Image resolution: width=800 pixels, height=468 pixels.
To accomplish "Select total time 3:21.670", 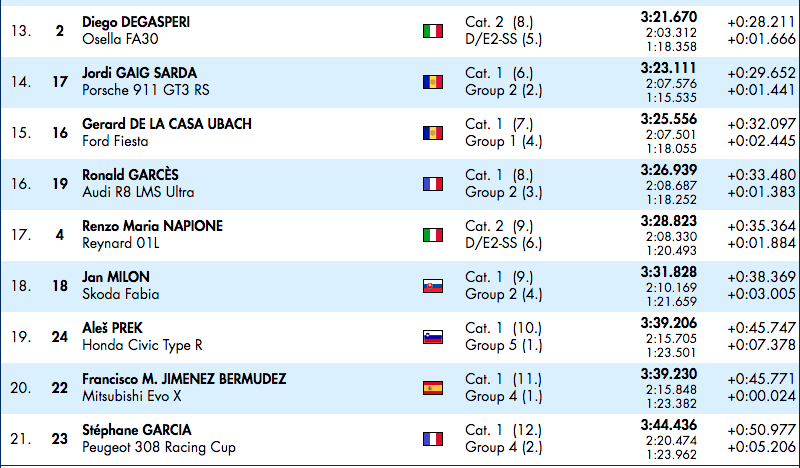I will click(x=668, y=17).
